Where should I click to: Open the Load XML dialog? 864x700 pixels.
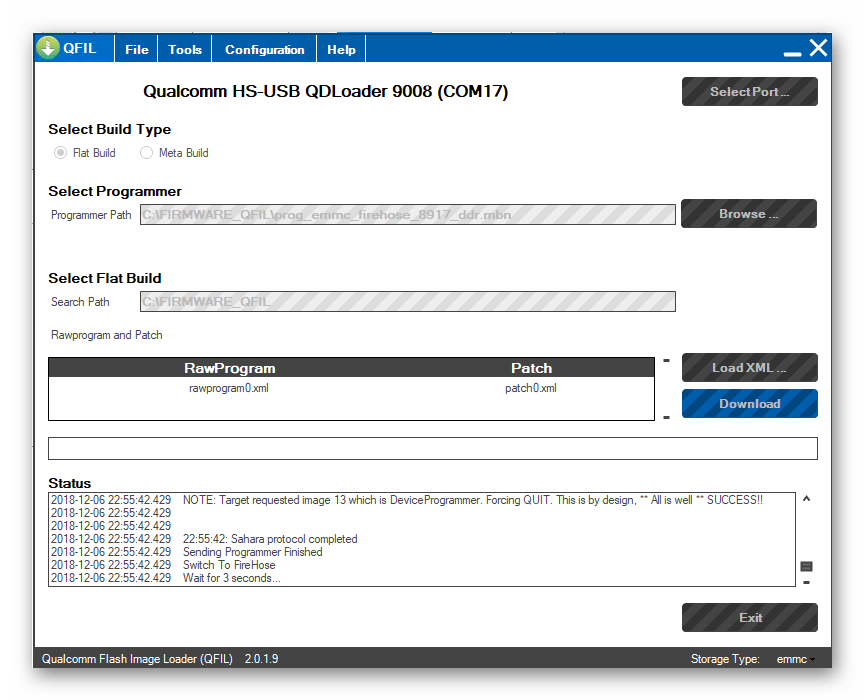(749, 367)
